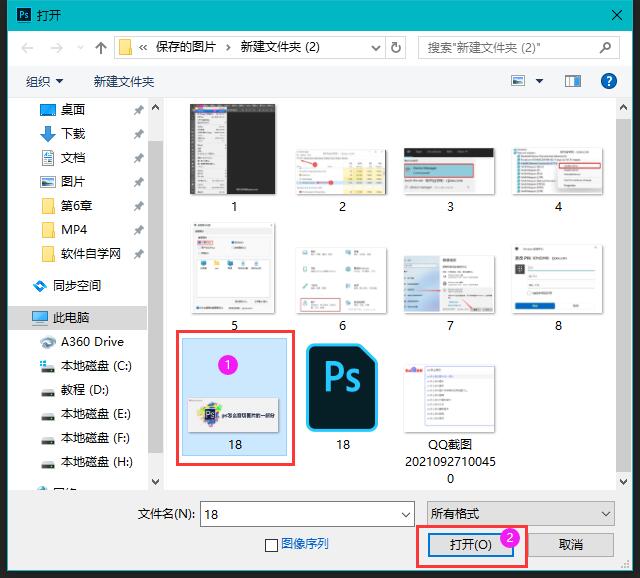Select 下载 in the sidebar

point(73,134)
